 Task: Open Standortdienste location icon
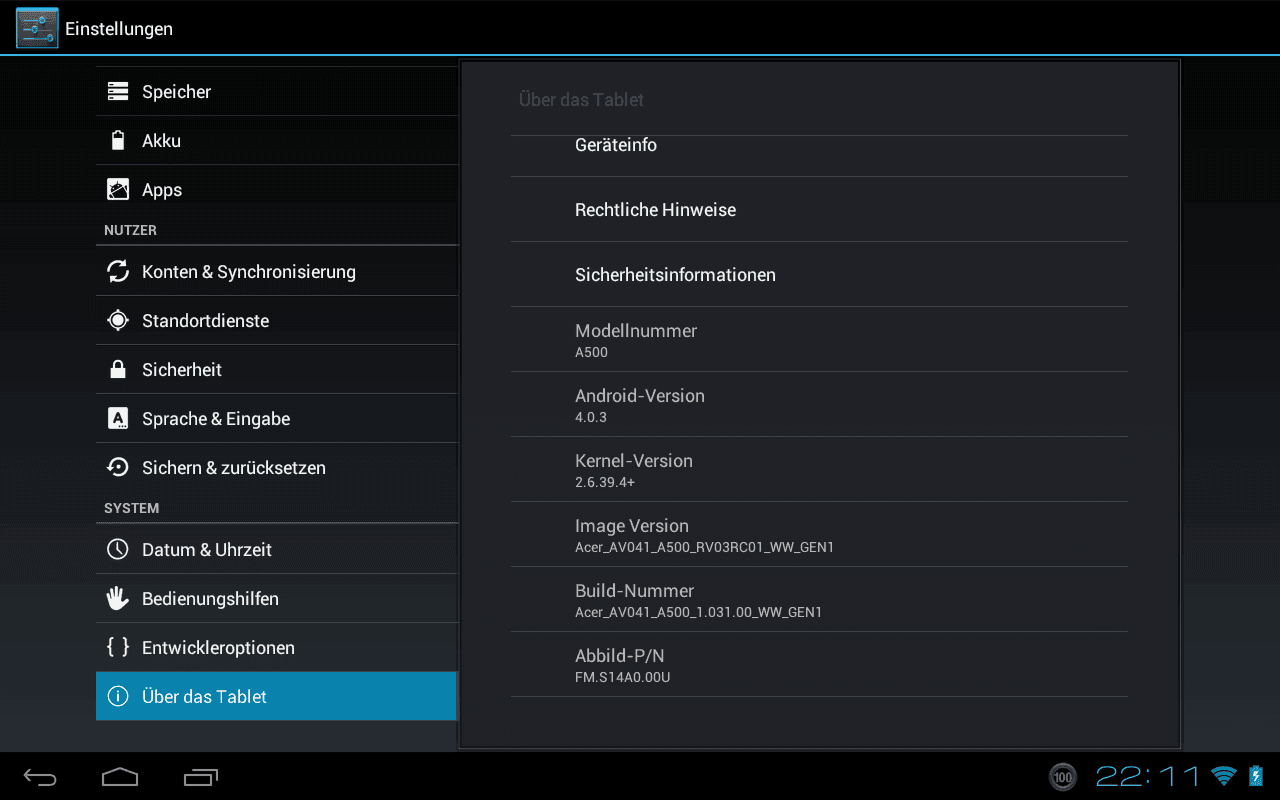coord(118,320)
